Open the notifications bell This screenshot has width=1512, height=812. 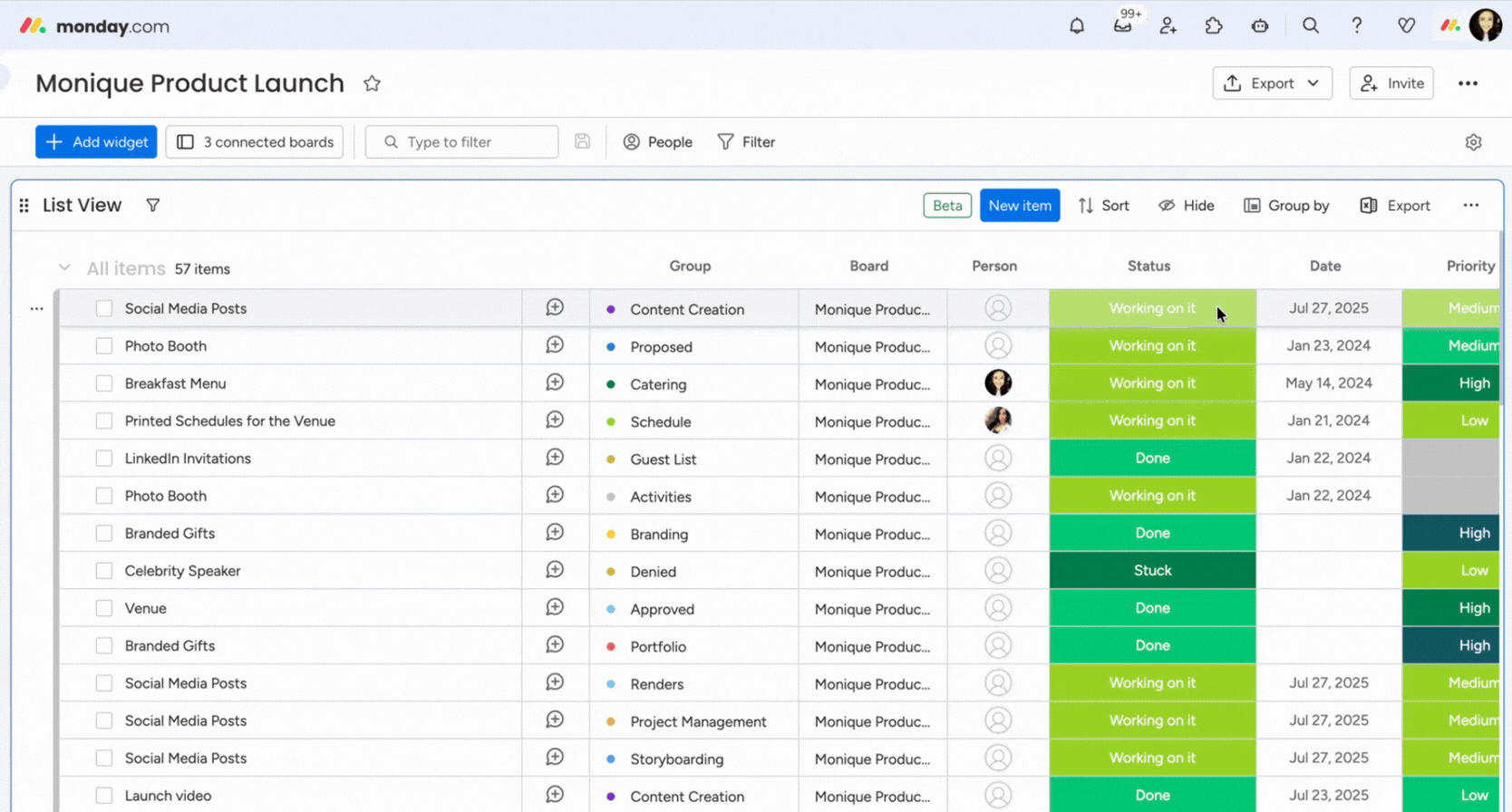(x=1076, y=26)
